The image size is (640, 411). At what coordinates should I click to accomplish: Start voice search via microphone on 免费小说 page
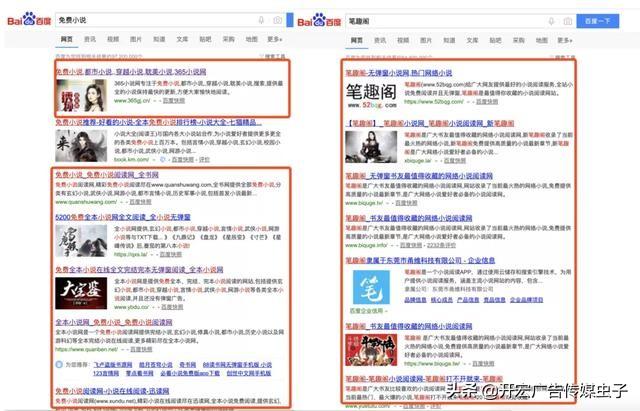(x=261, y=20)
